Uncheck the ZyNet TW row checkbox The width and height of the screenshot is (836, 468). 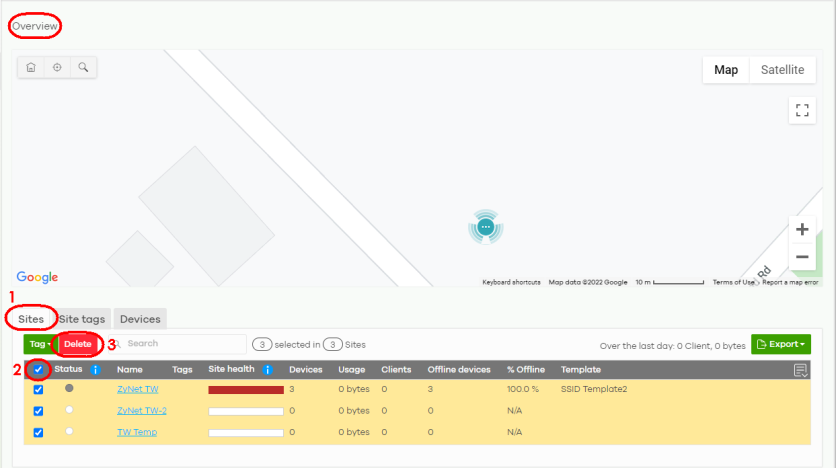pos(38,389)
